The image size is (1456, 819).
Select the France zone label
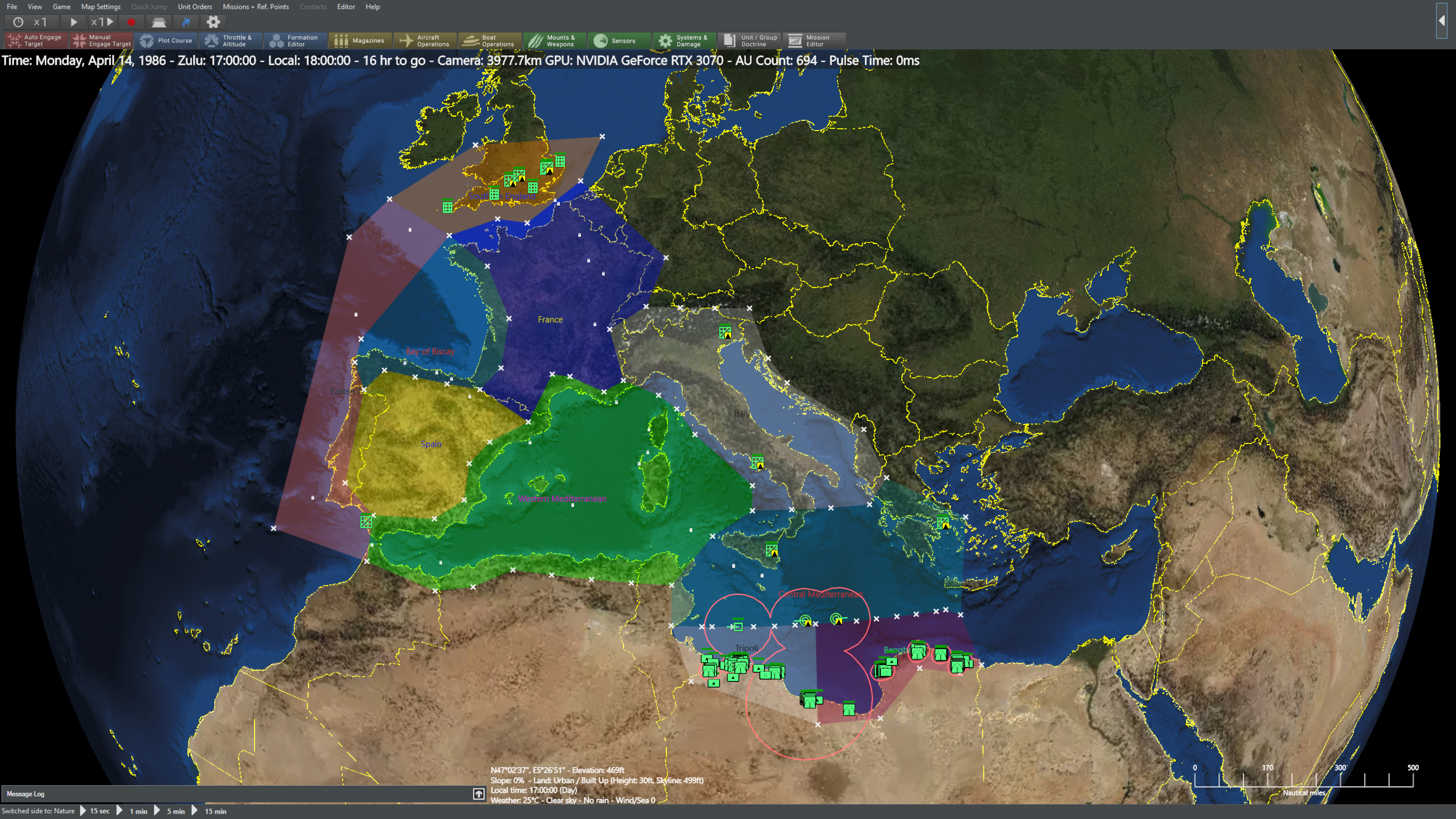click(550, 319)
